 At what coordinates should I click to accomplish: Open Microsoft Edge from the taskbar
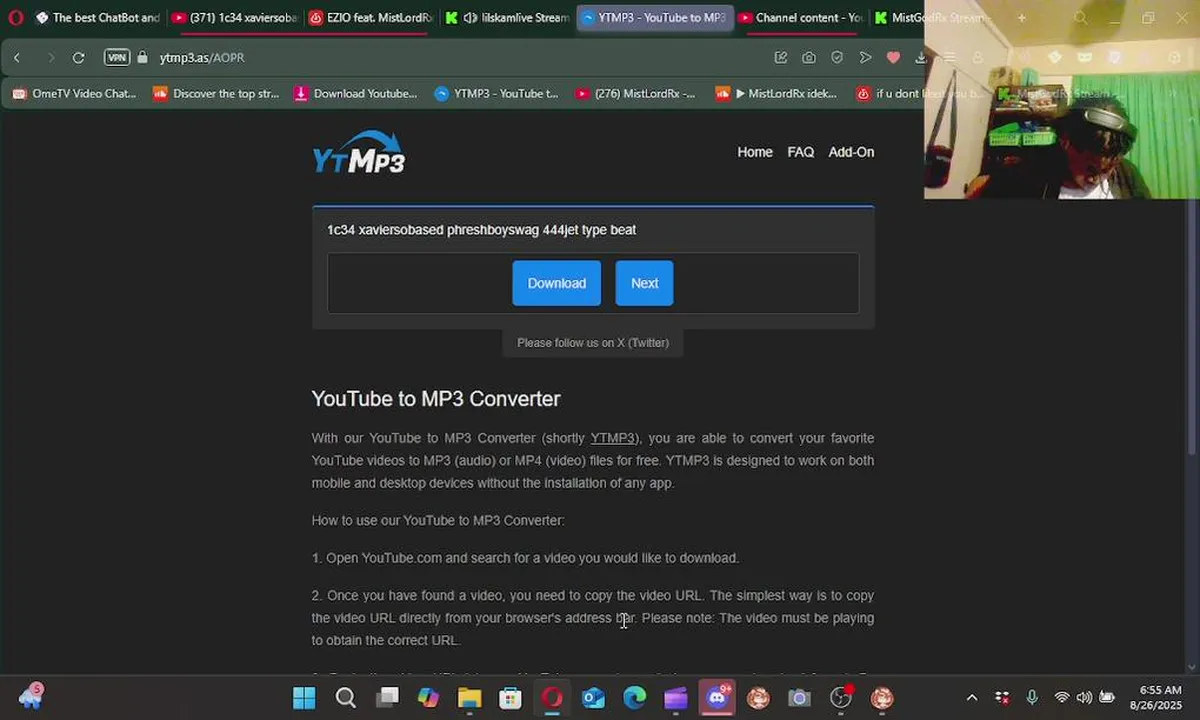(635, 698)
